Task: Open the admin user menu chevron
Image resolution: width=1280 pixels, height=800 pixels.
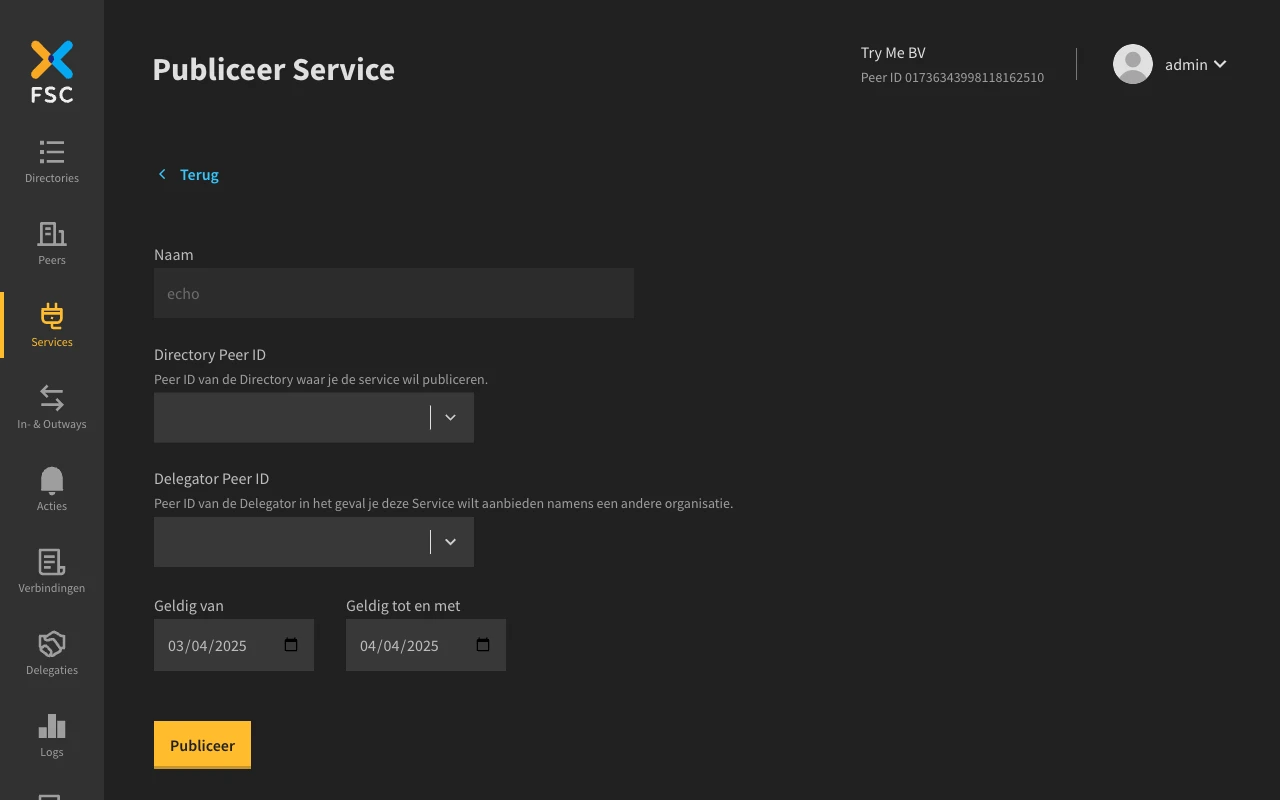Action: [1220, 64]
